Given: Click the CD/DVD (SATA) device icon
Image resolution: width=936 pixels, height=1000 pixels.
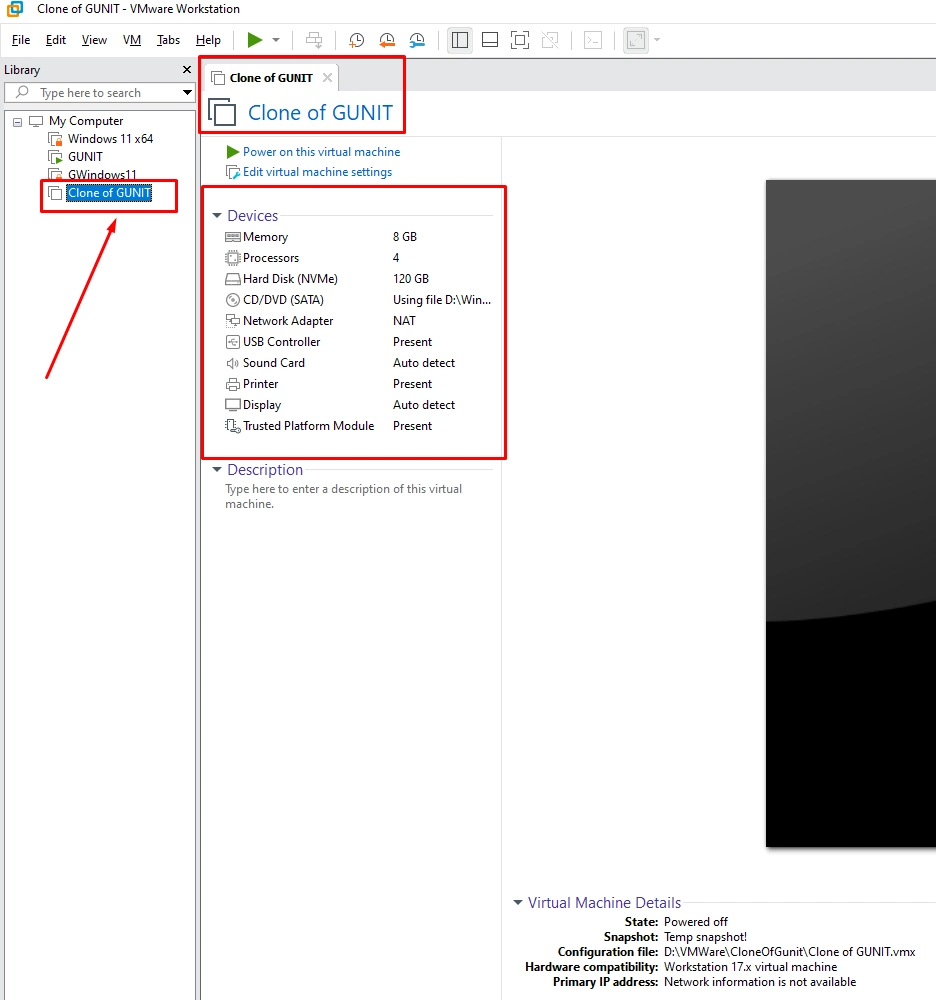Looking at the screenshot, I should [233, 300].
